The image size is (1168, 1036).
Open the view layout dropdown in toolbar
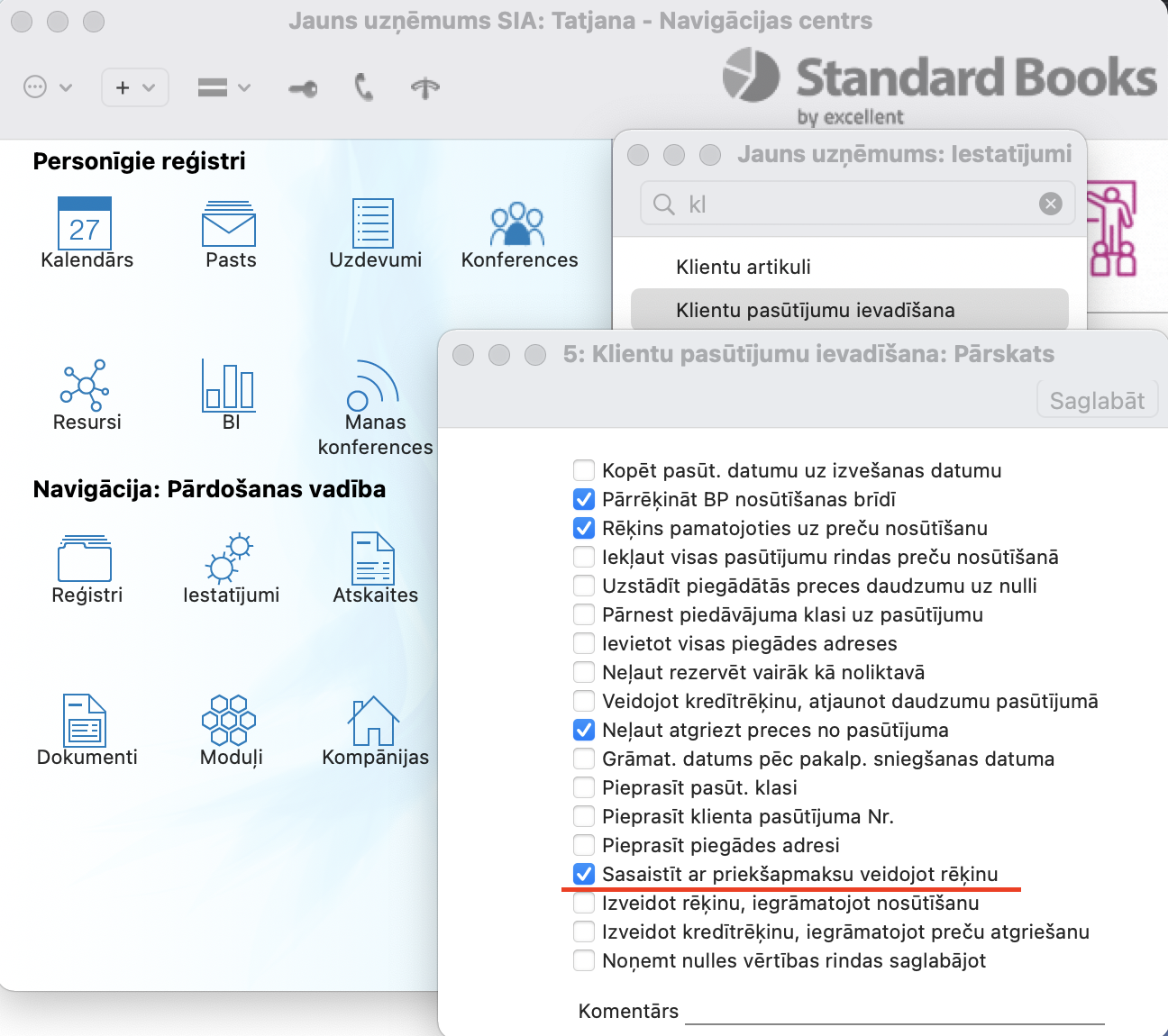coord(224,87)
